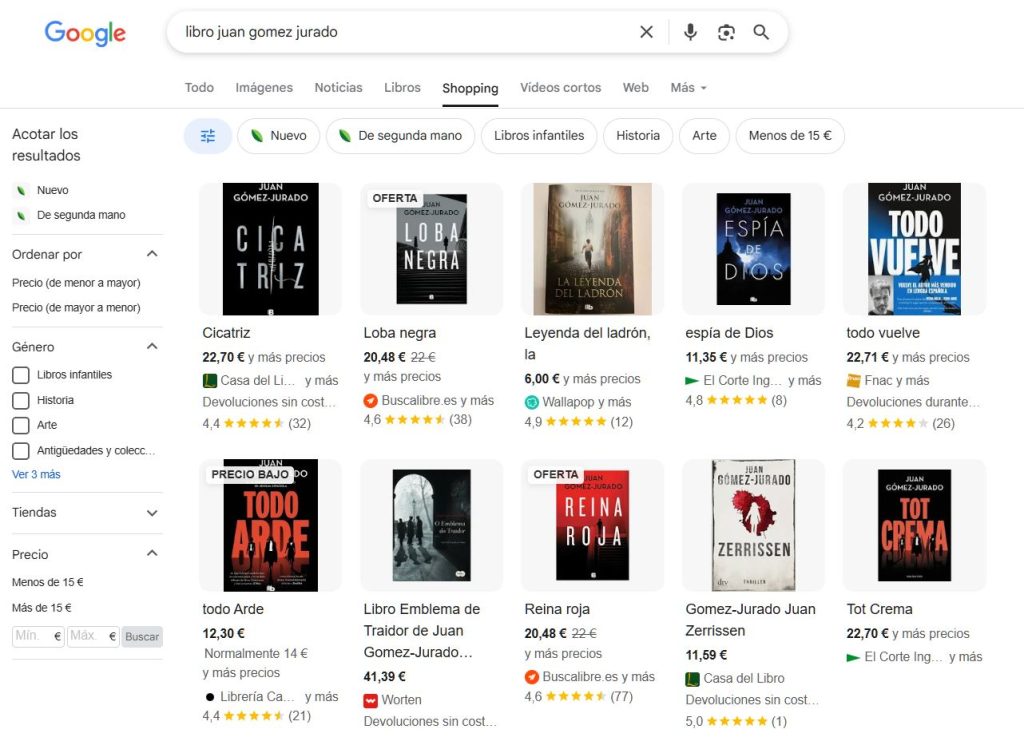Open the Reina Roja book cover

pos(592,525)
